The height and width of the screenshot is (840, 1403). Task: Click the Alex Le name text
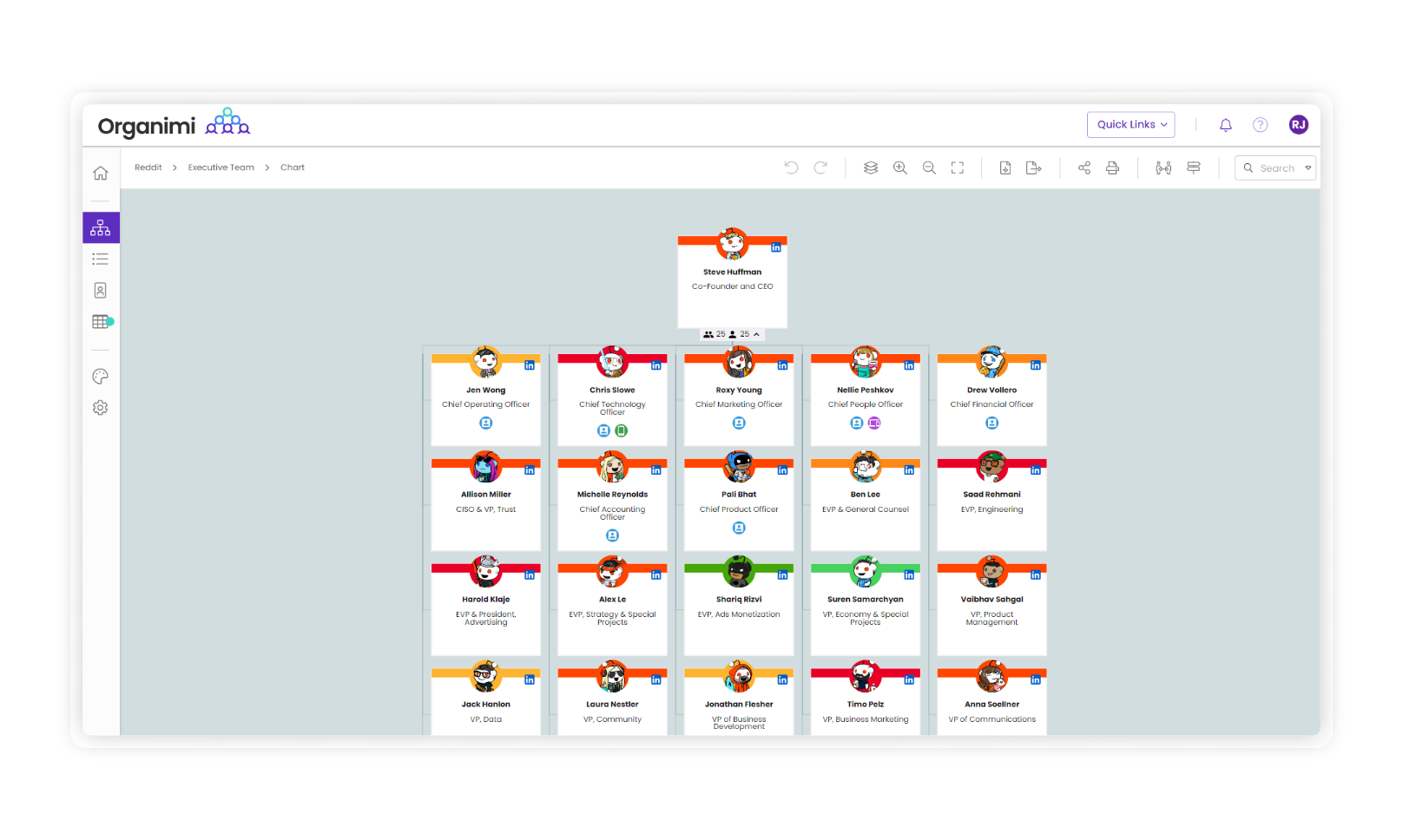coord(612,600)
